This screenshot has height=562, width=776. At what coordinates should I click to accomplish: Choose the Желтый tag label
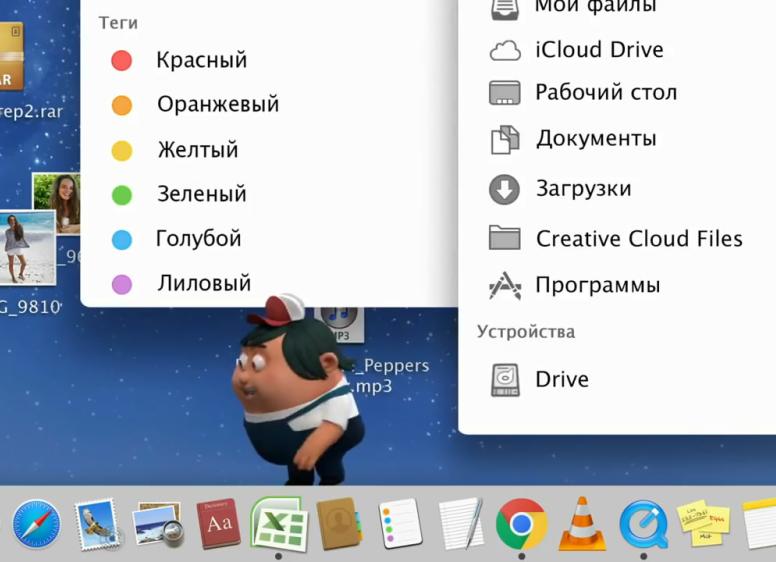tap(198, 150)
